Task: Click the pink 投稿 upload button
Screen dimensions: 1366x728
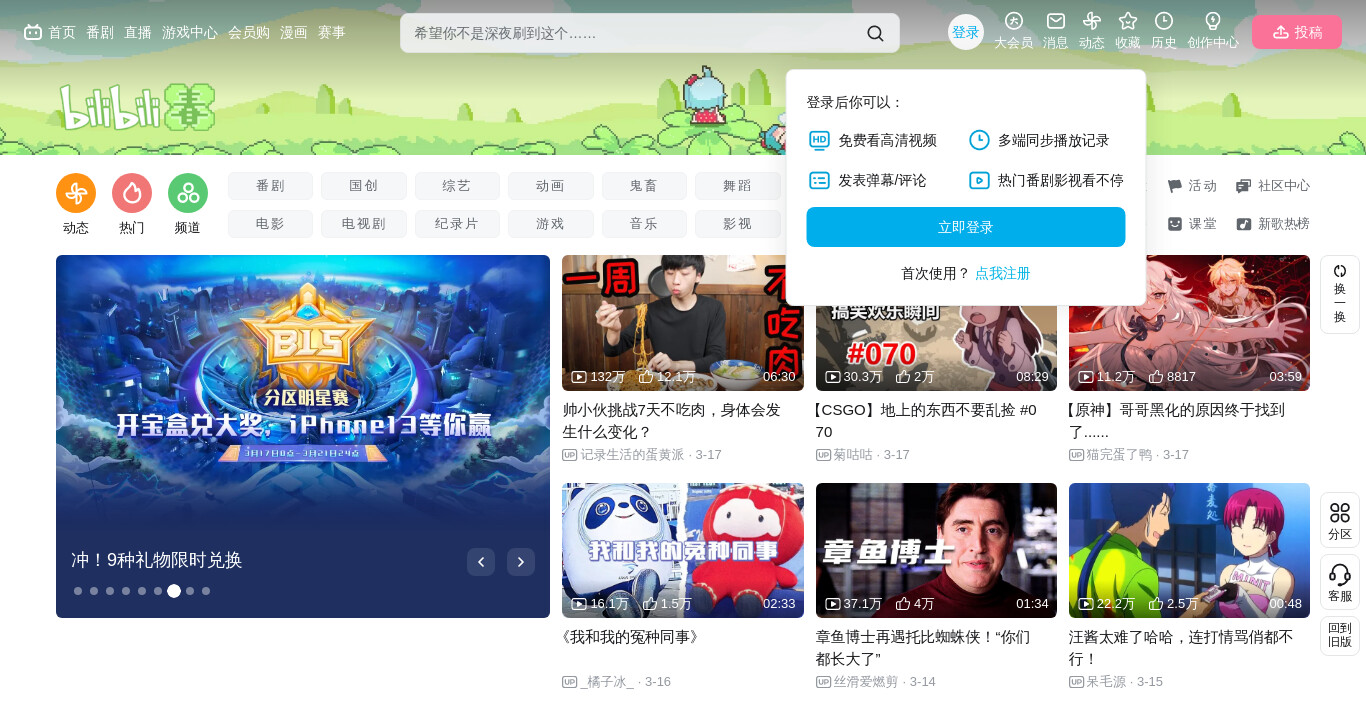Action: coord(1297,32)
